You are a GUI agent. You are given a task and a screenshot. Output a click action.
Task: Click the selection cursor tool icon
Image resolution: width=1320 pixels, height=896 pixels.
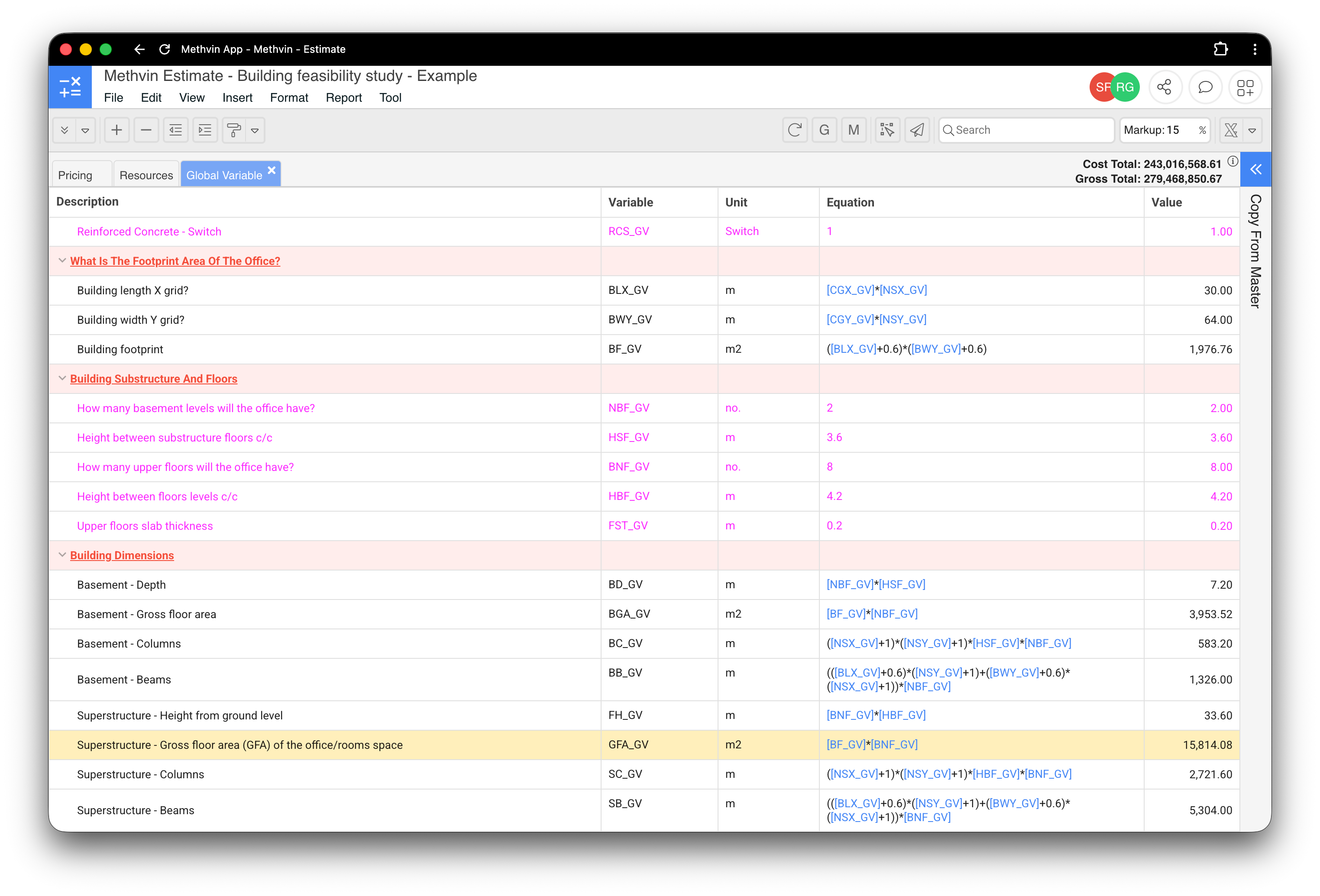tap(887, 130)
